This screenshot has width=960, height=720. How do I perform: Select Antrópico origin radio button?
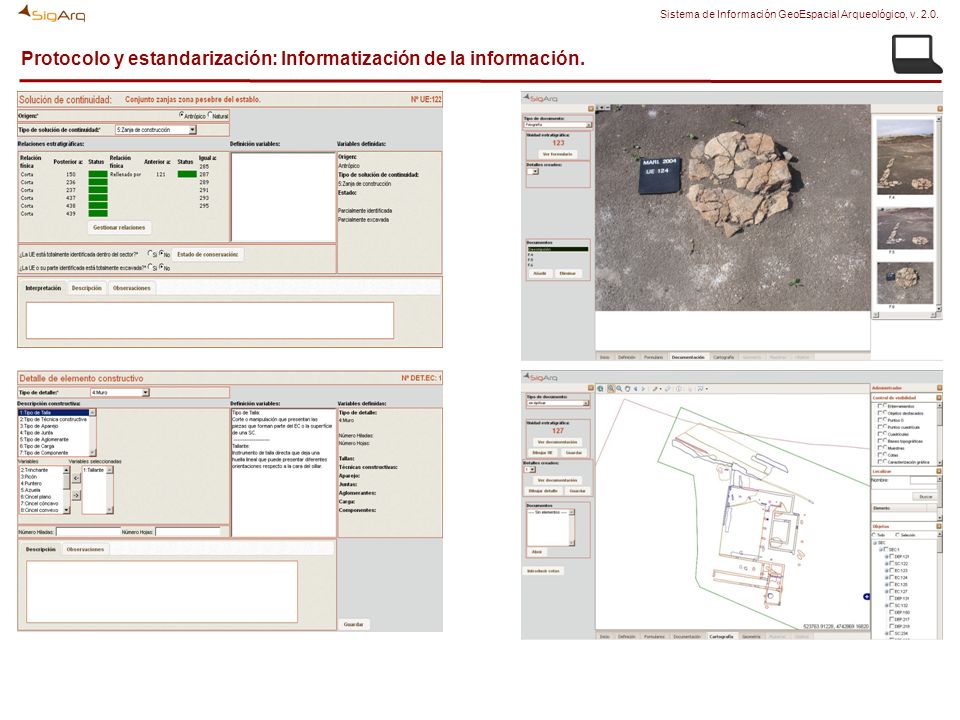point(182,115)
